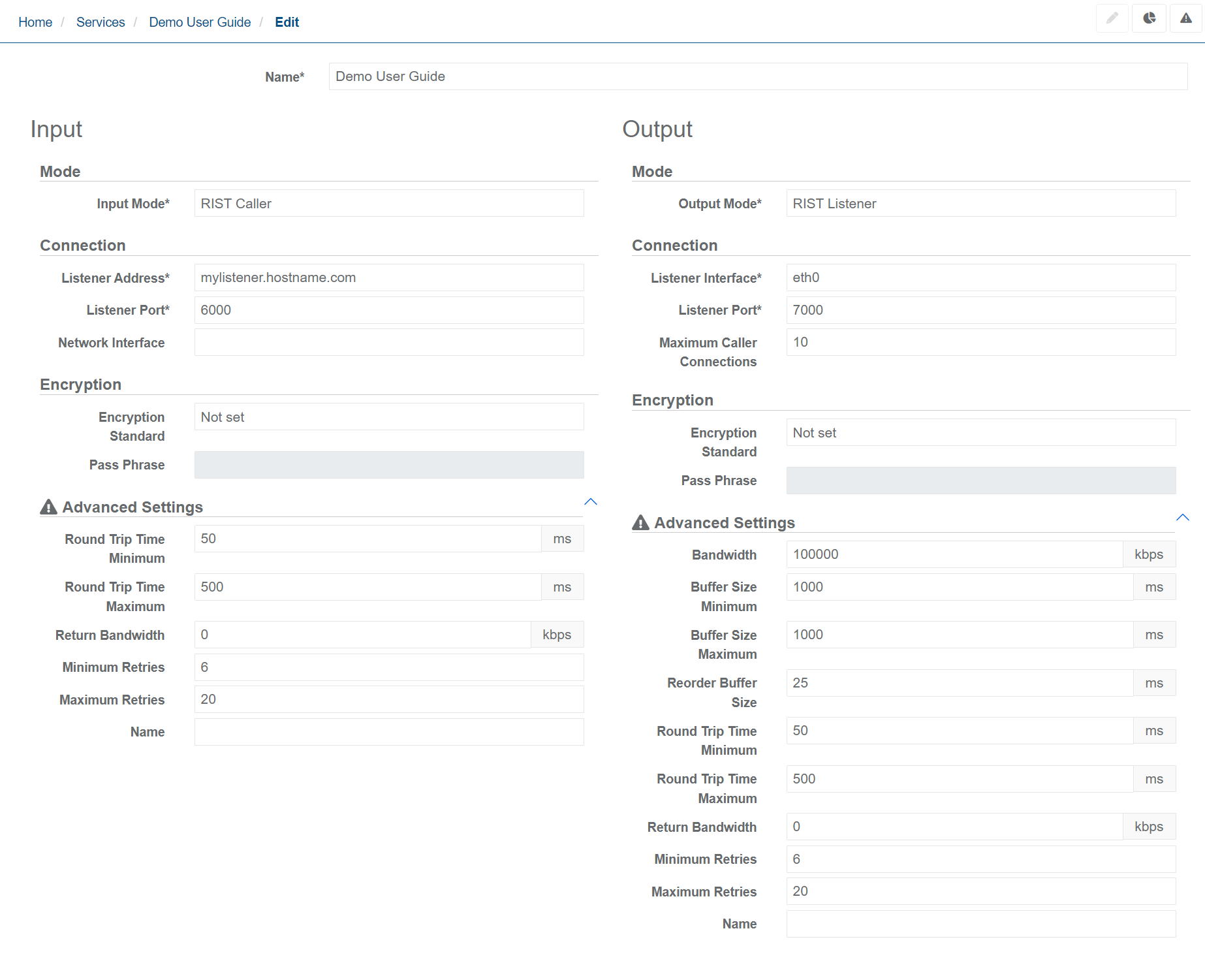Click the Output Bandwidth field

point(954,554)
